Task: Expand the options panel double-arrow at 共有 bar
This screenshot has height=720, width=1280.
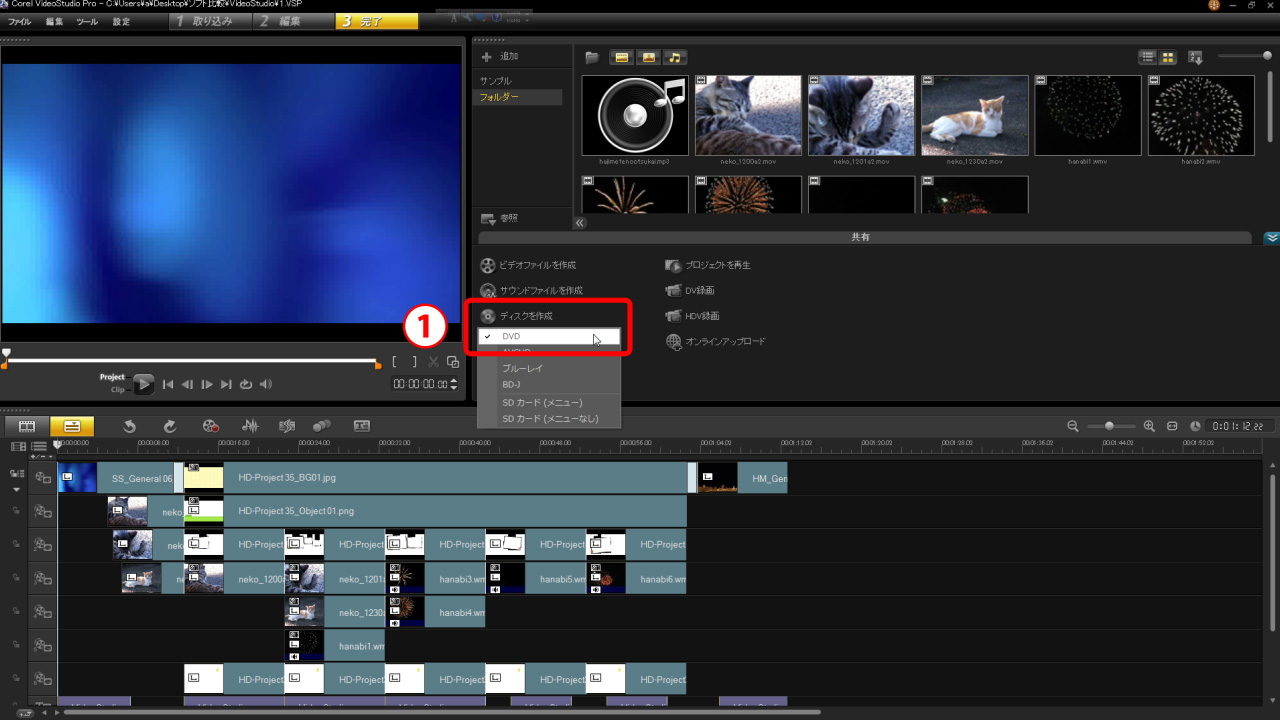Action: [1271, 238]
